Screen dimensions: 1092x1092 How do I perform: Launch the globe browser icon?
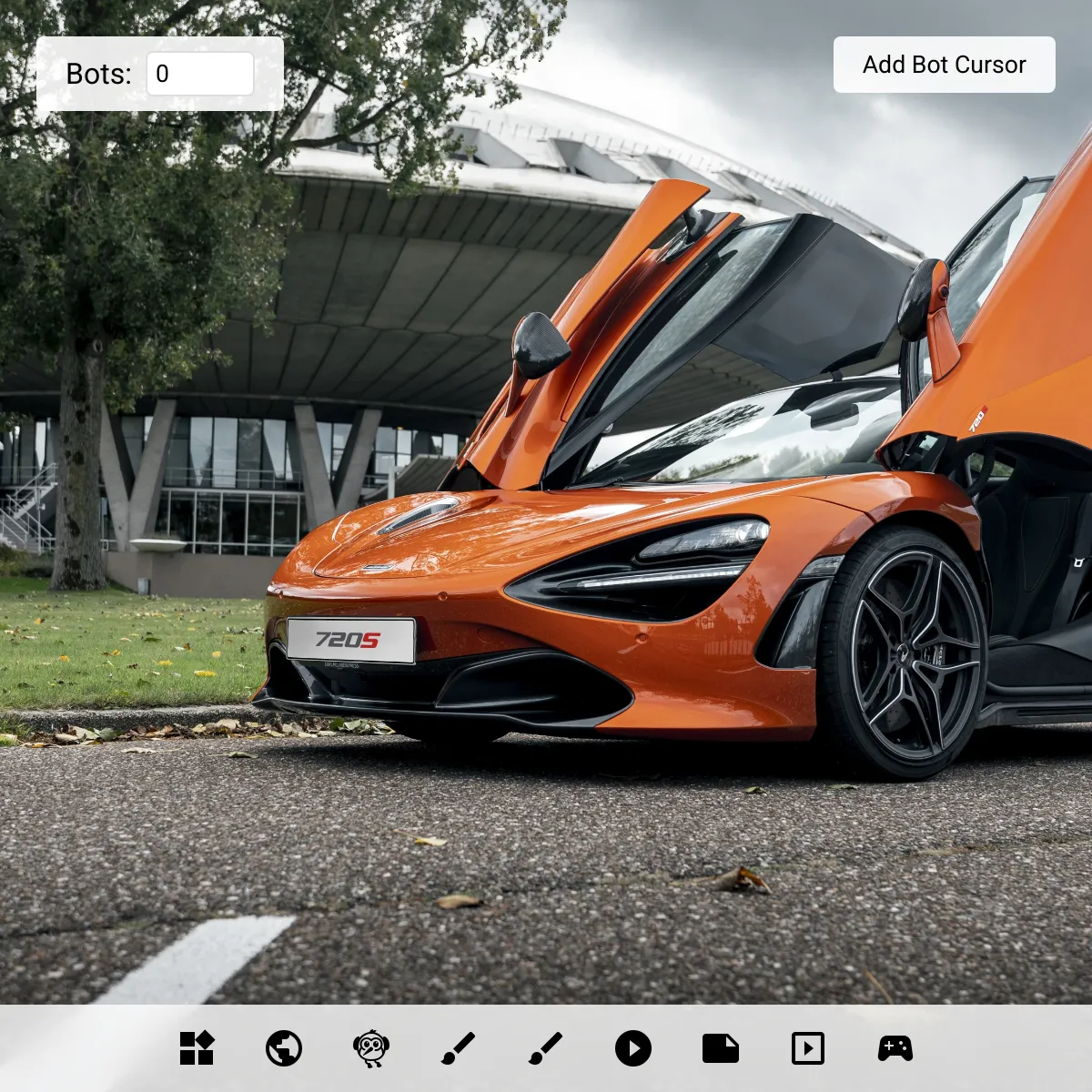284,1048
